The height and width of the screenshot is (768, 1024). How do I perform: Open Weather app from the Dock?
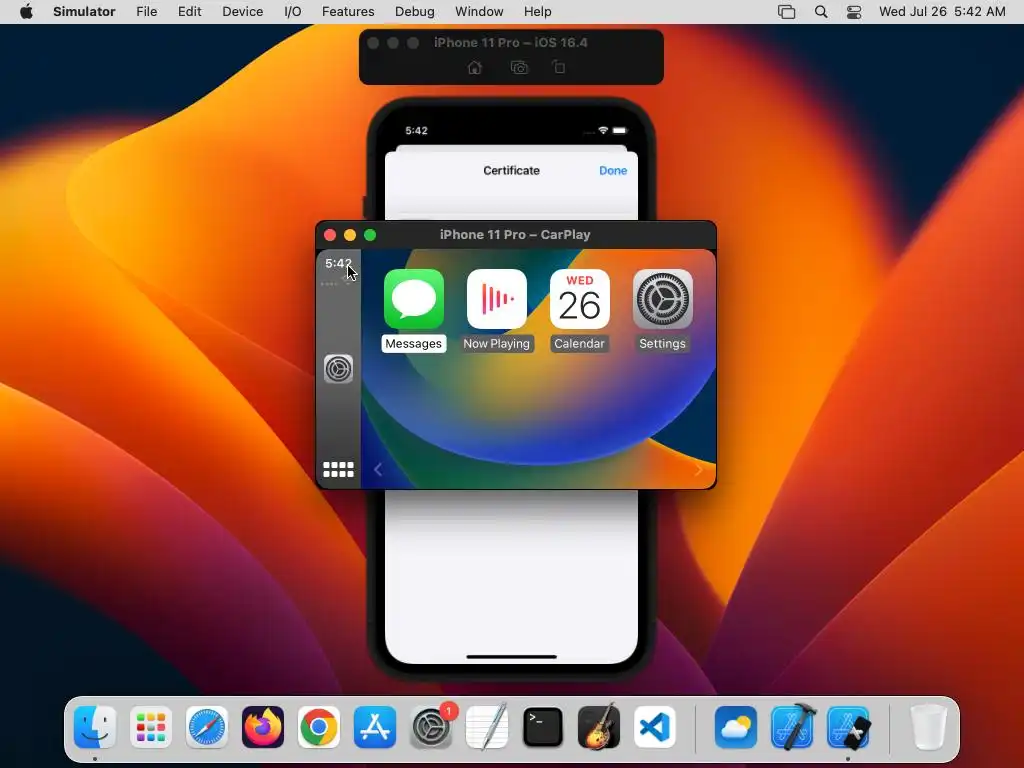tap(736, 727)
